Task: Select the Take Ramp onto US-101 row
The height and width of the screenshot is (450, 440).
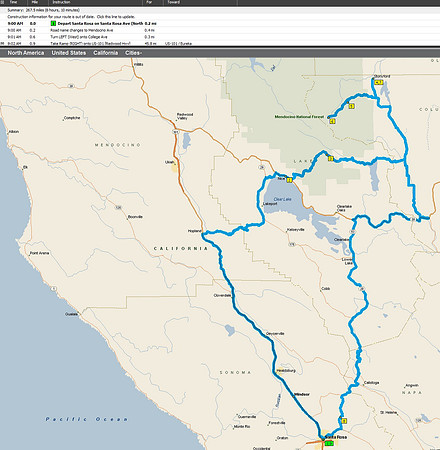Action: click(x=220, y=43)
